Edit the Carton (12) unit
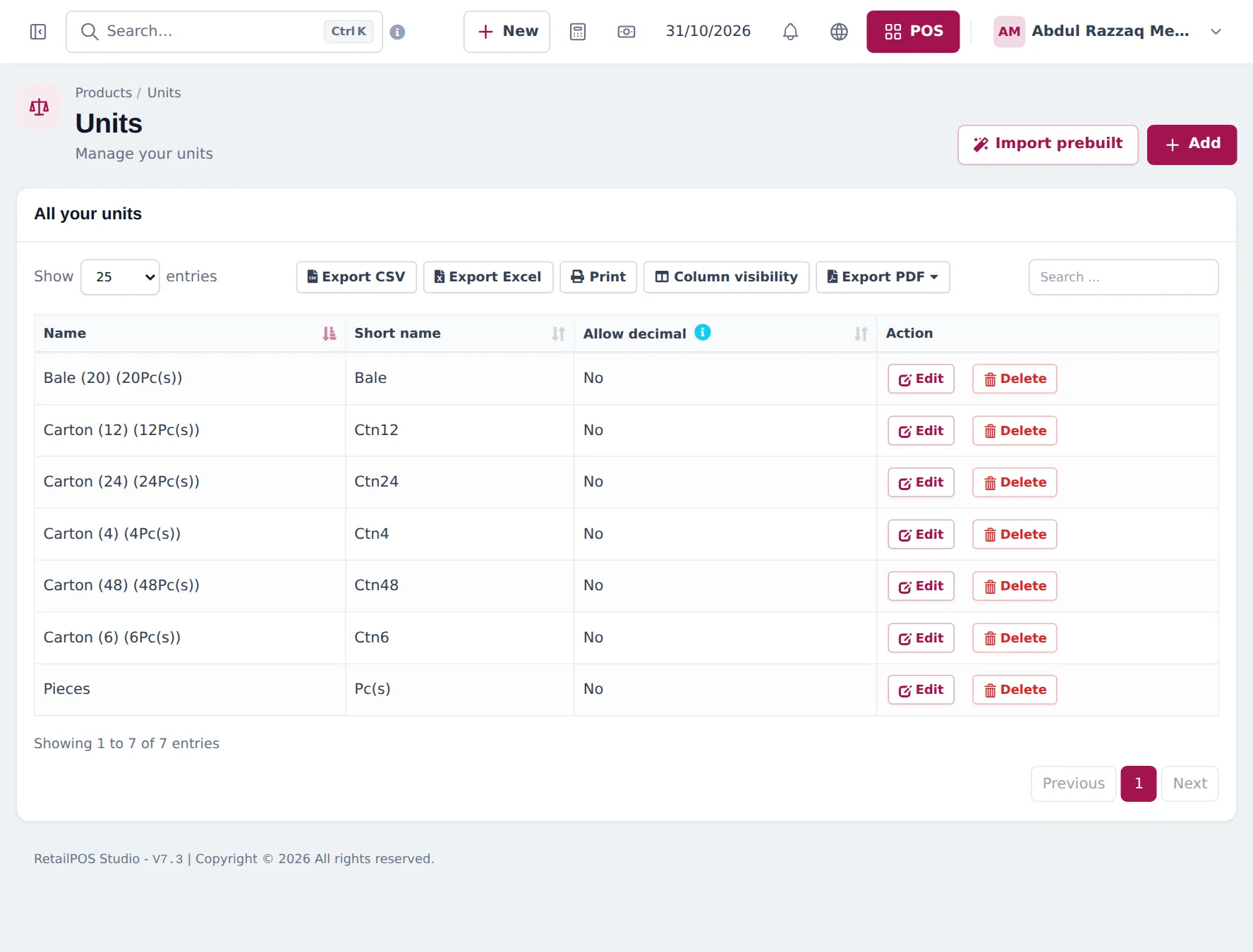The image size is (1253, 952). point(921,431)
